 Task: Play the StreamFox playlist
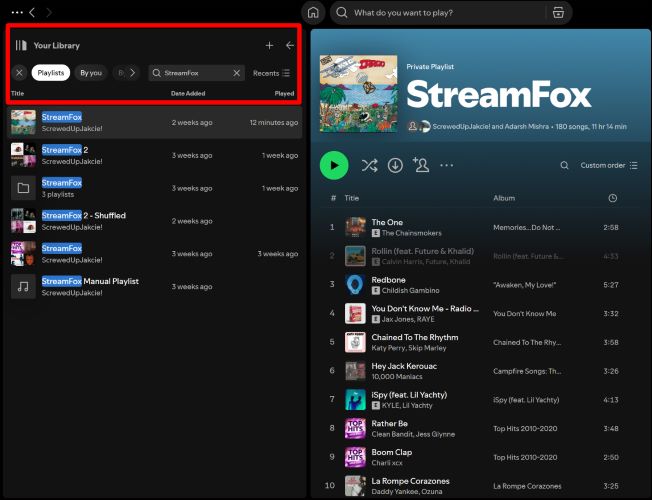(x=334, y=165)
